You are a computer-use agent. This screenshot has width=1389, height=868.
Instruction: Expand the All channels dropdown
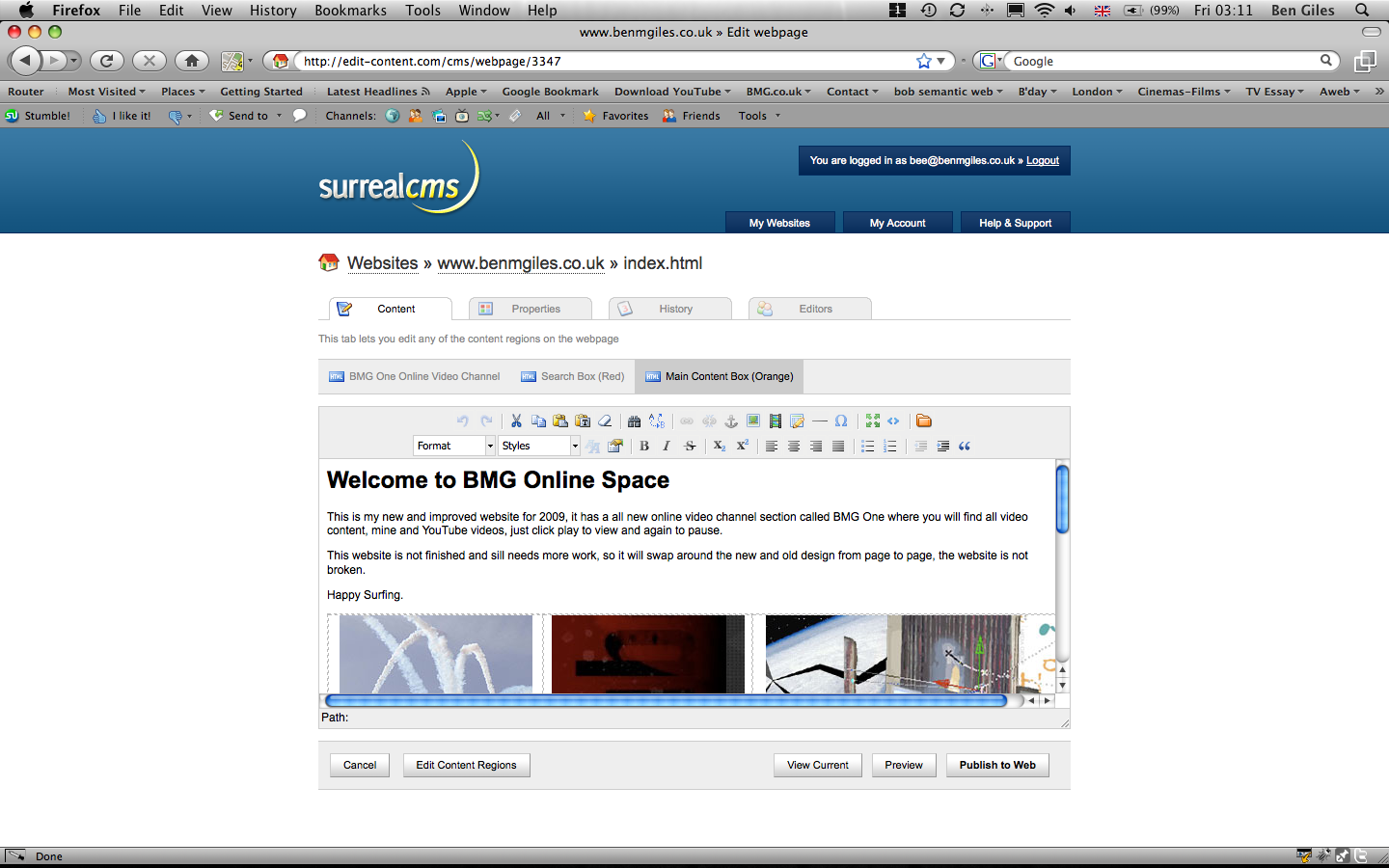[550, 116]
